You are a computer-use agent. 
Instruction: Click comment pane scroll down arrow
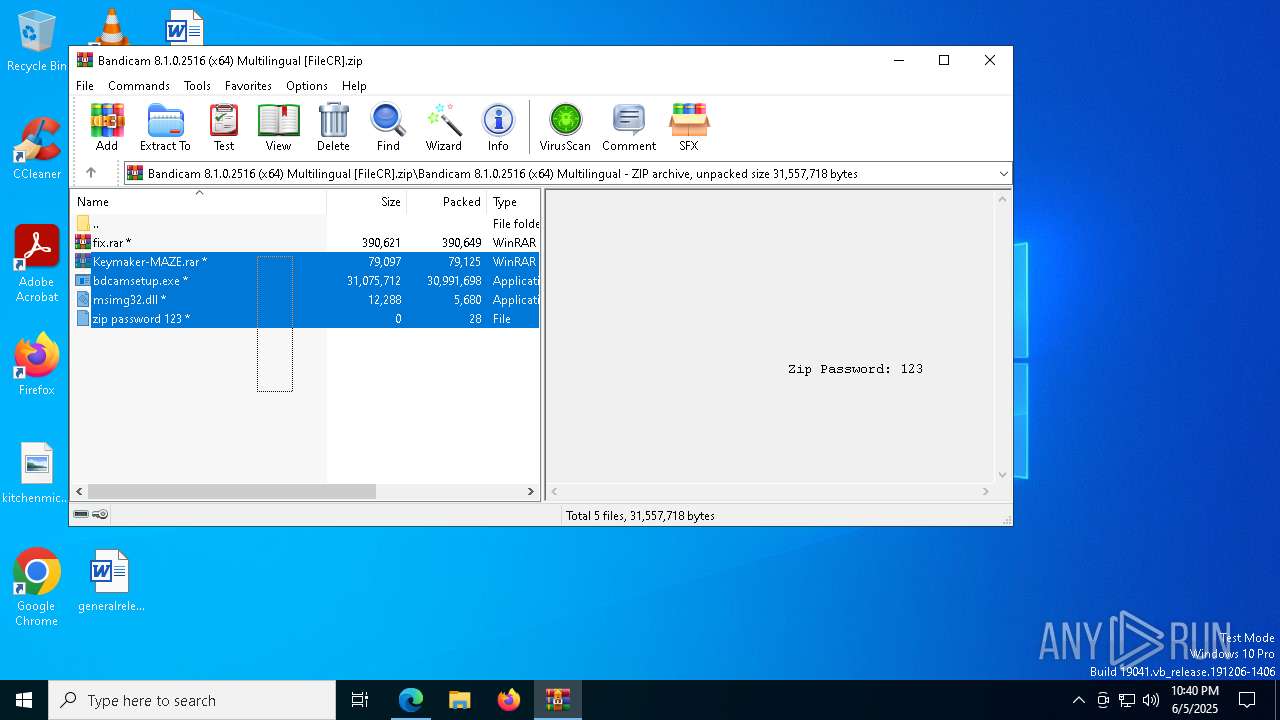click(x=1002, y=476)
